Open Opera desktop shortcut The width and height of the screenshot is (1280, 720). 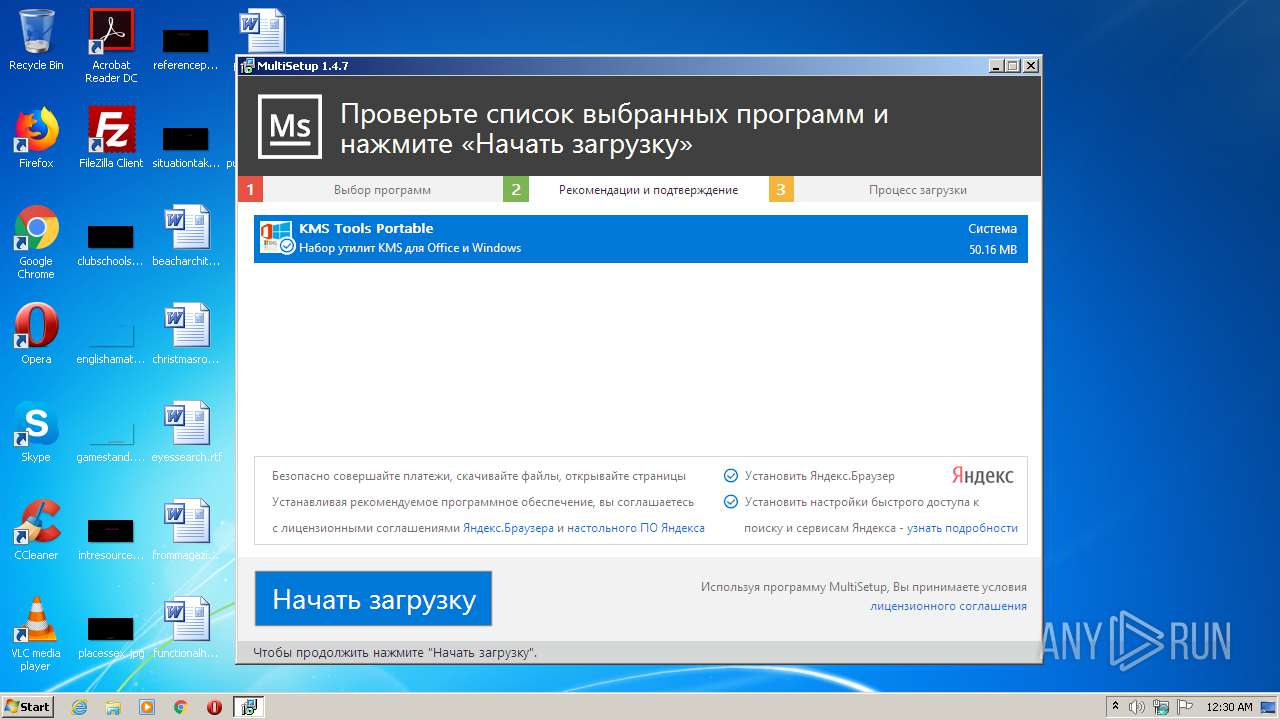point(36,334)
